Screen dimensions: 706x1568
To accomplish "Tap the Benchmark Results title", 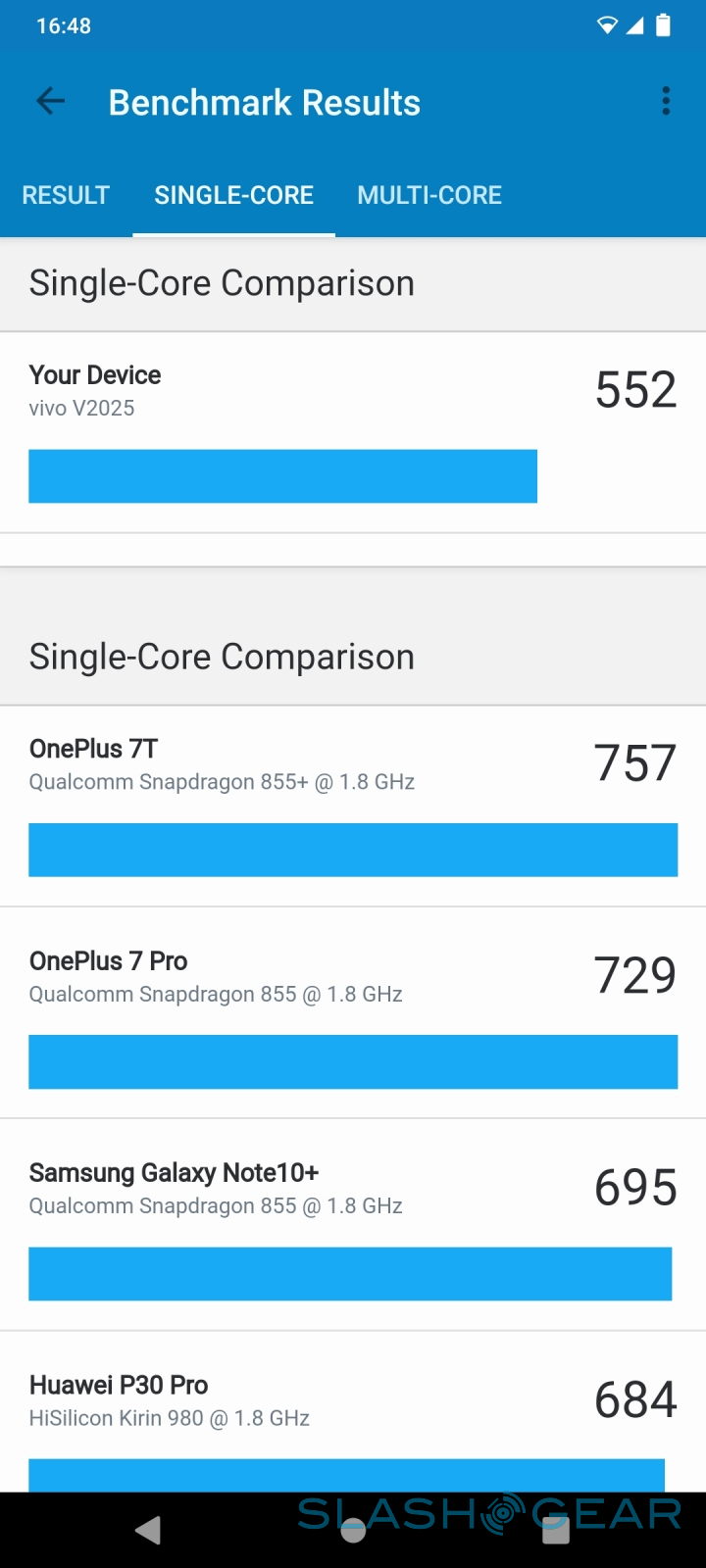I will click(x=264, y=102).
